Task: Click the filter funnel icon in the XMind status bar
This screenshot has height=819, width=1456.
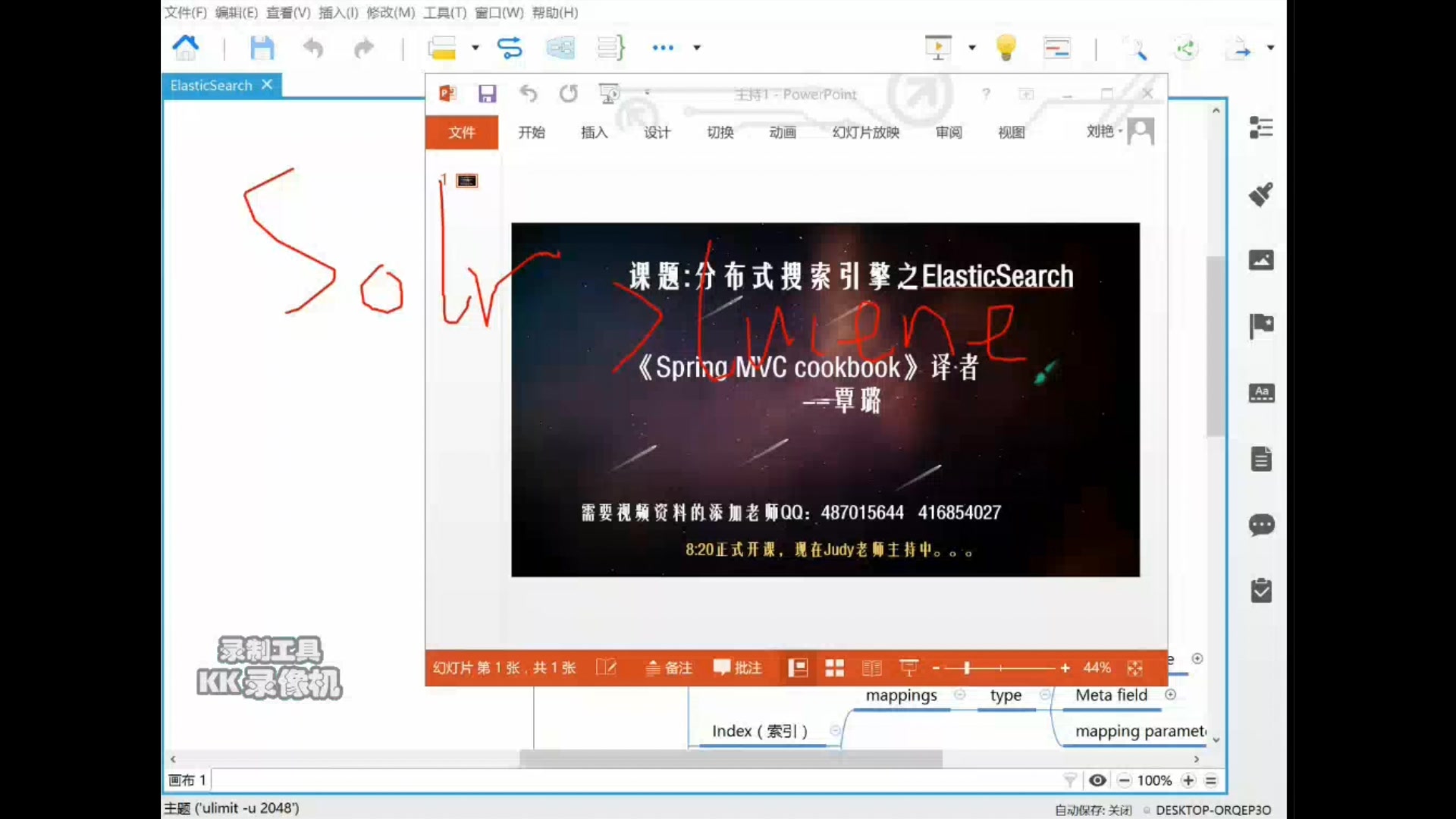Action: point(1070,780)
